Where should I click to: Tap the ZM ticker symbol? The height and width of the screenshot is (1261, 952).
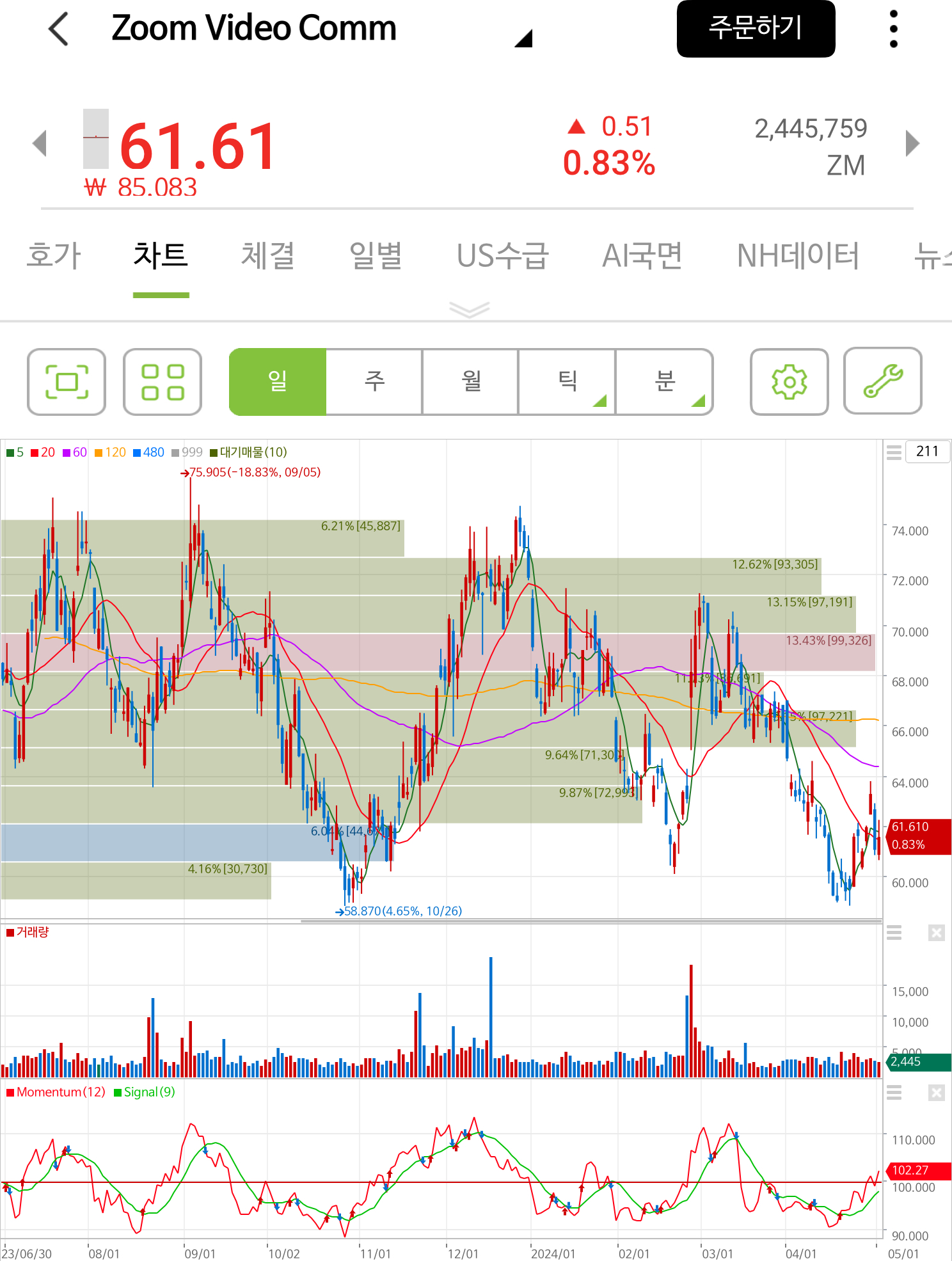tap(846, 166)
